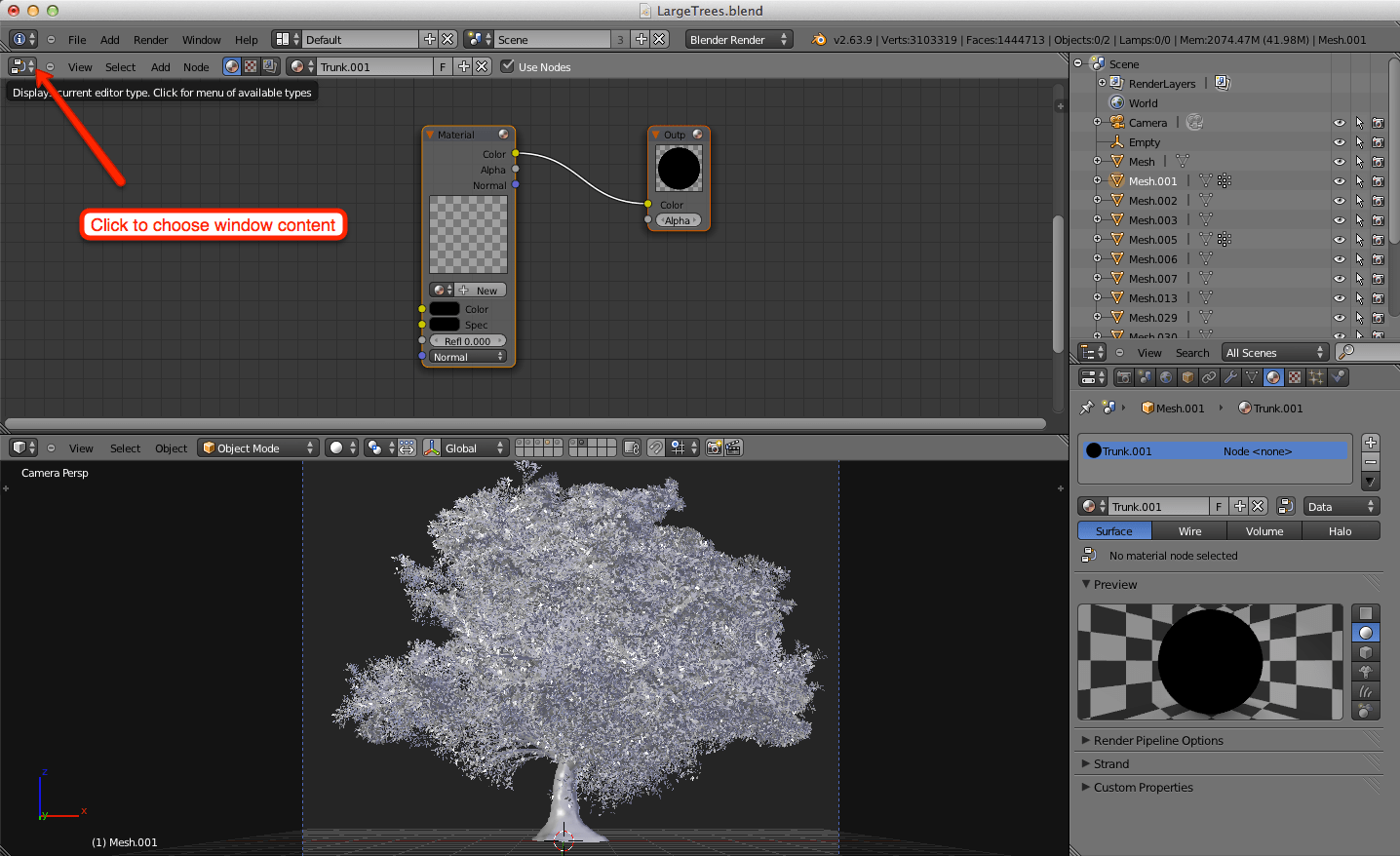Open the Modifiers tab wrench icon

(1230, 377)
